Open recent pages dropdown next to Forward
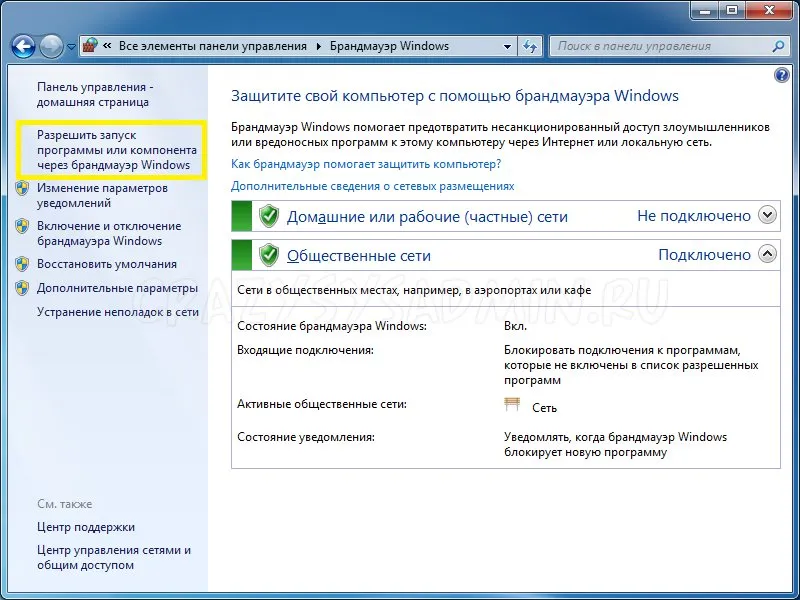800x600 pixels. pyautogui.click(x=71, y=47)
